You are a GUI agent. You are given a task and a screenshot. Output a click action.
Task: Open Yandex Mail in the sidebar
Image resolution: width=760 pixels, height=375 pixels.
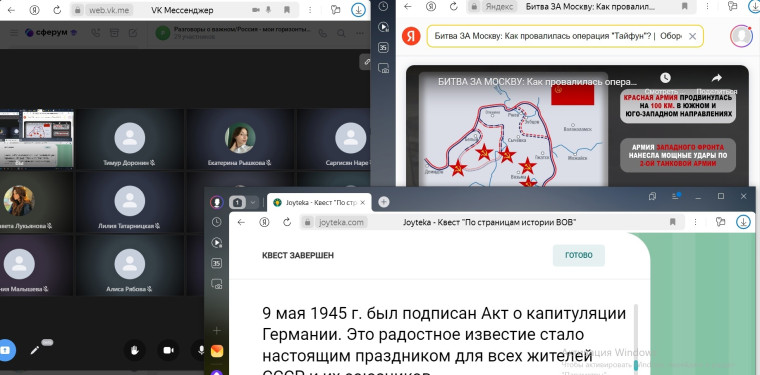pyautogui.click(x=217, y=351)
